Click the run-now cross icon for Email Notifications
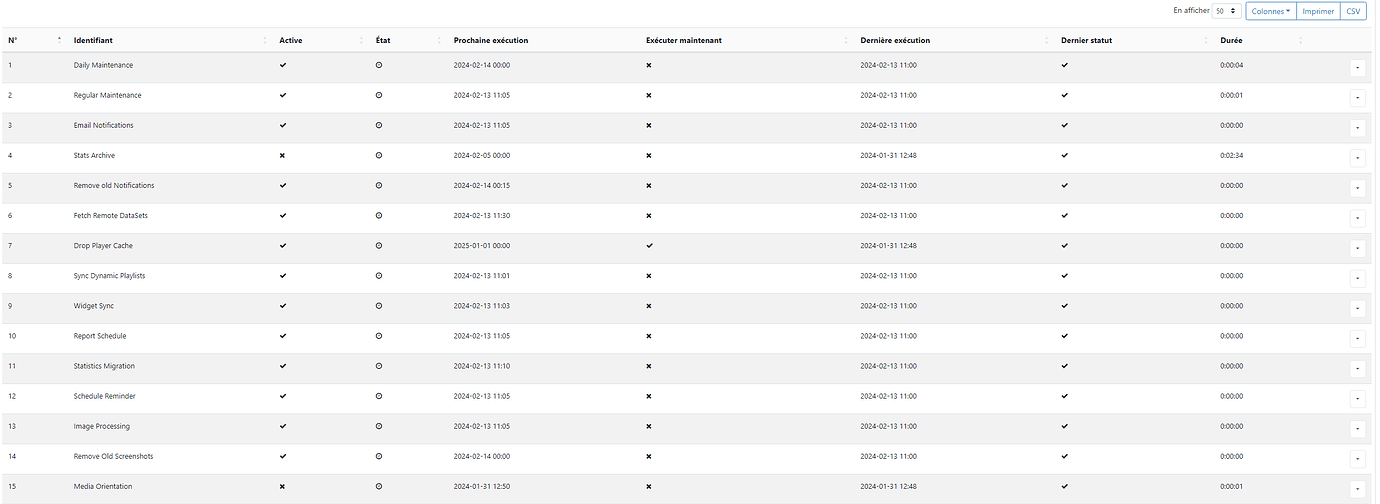 tap(650, 126)
